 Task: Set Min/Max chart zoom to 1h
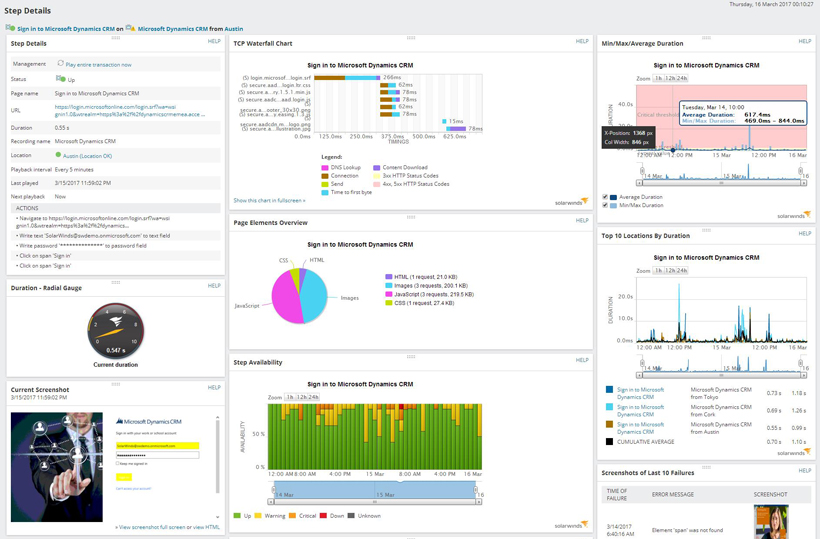click(x=660, y=78)
